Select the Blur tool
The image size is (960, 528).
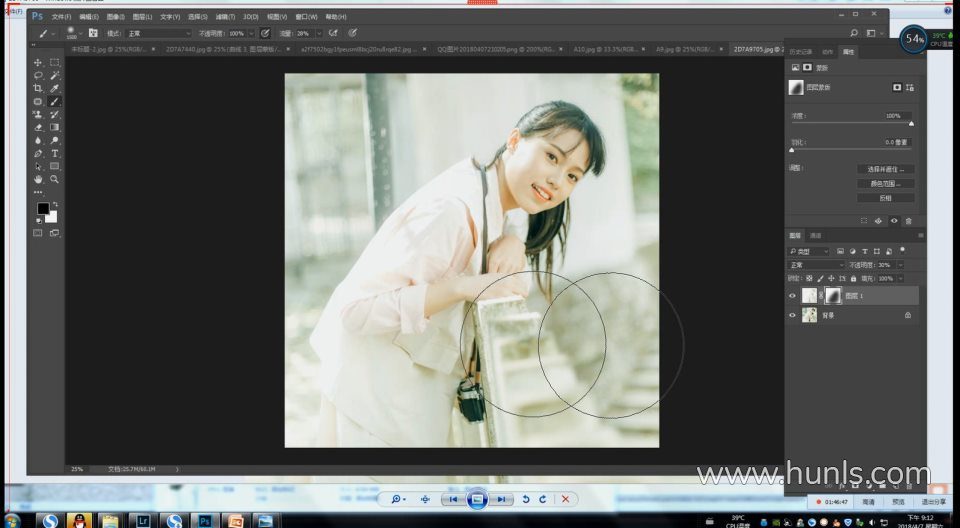38,140
